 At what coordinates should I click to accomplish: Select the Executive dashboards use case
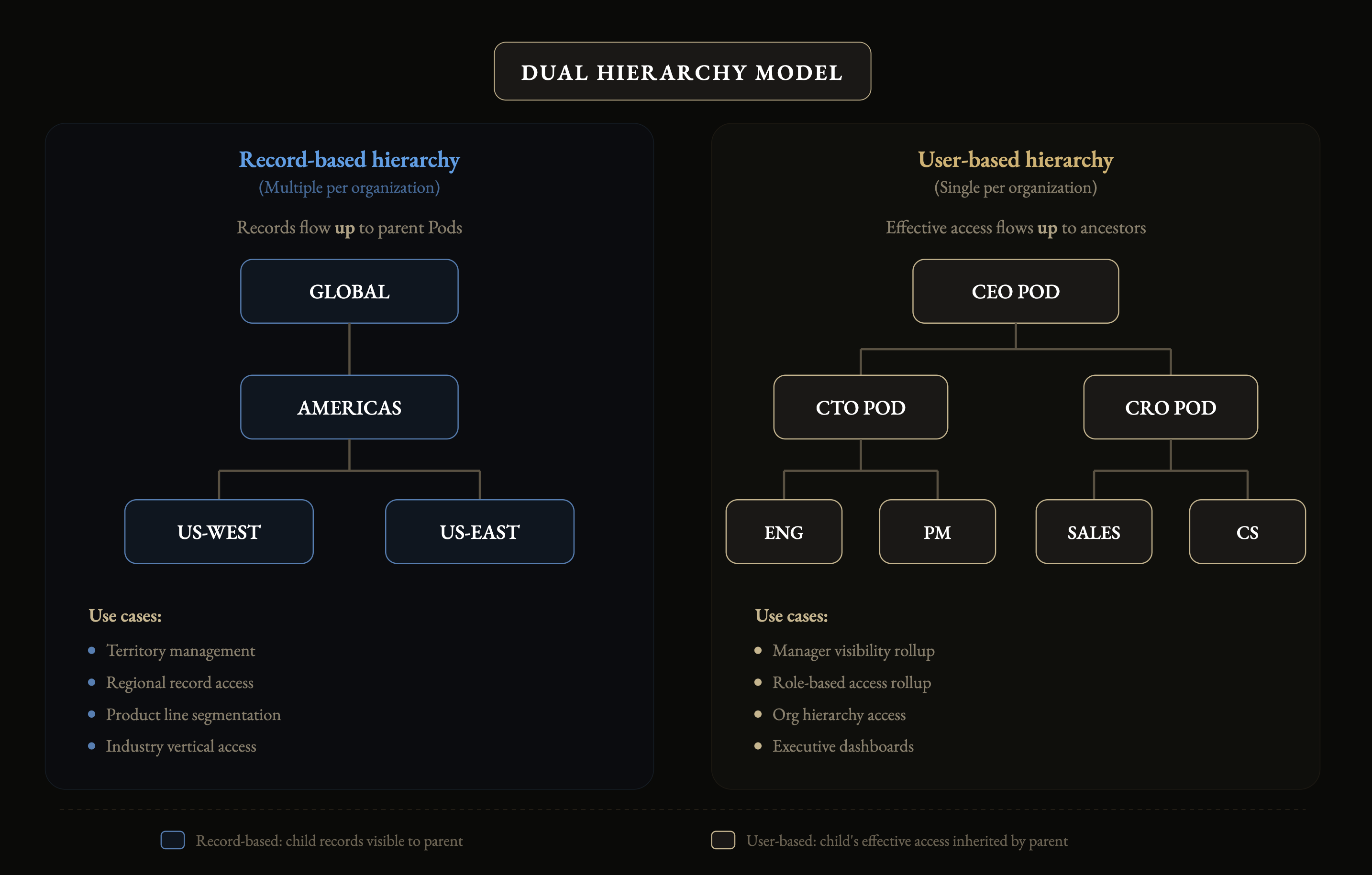843,746
